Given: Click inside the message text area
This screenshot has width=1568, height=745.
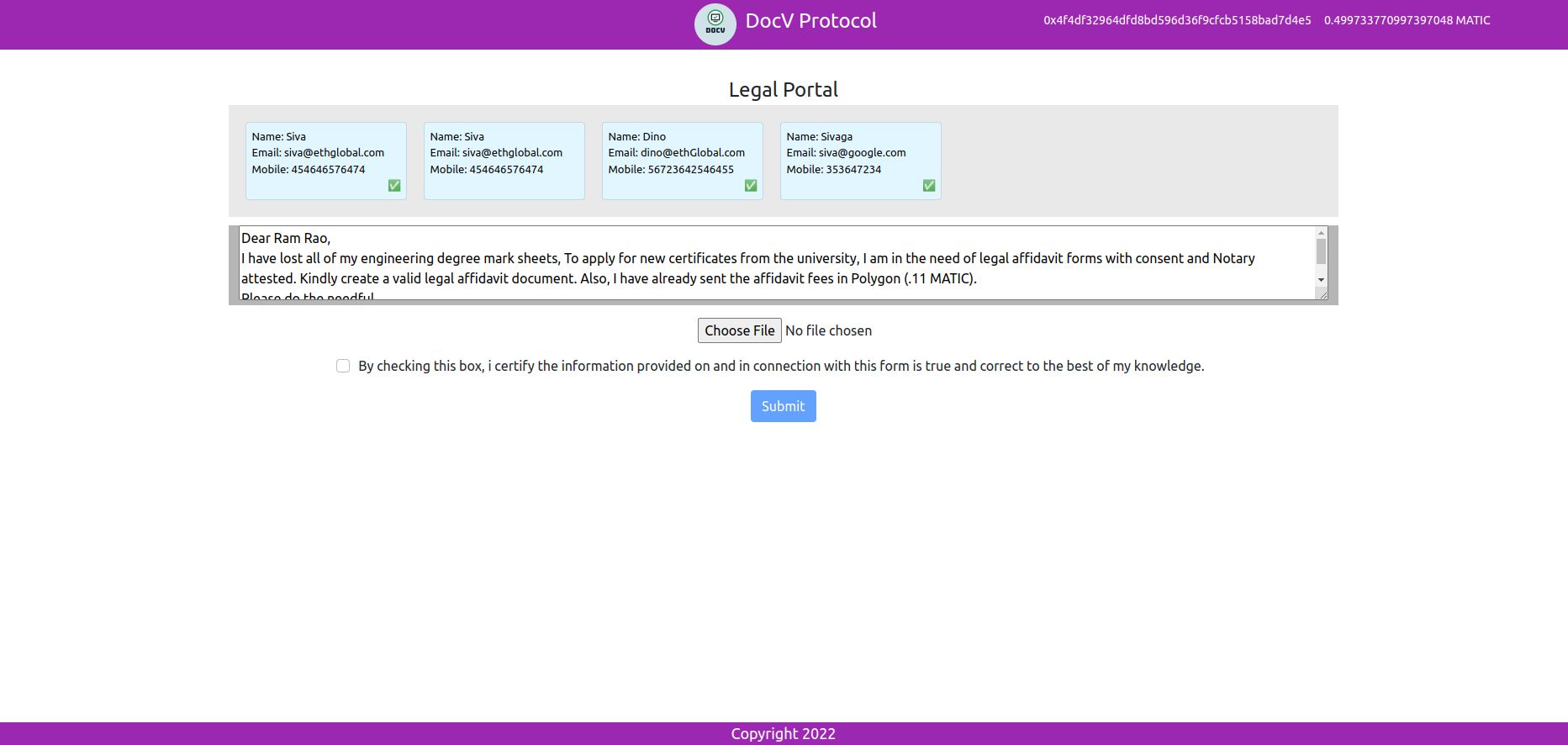Looking at the screenshot, I should click(x=777, y=262).
